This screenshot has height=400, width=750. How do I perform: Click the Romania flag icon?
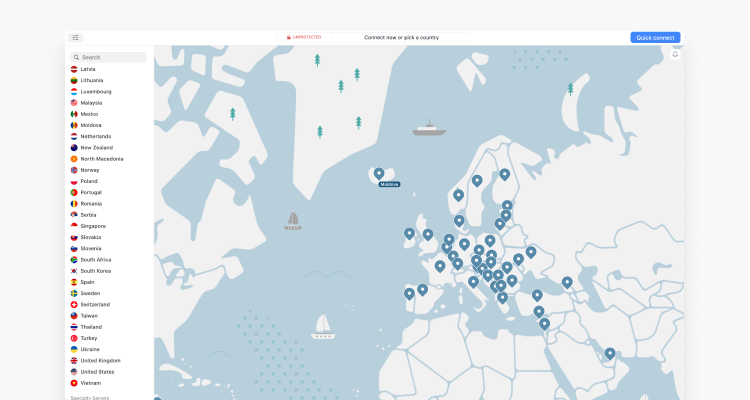[74, 204]
